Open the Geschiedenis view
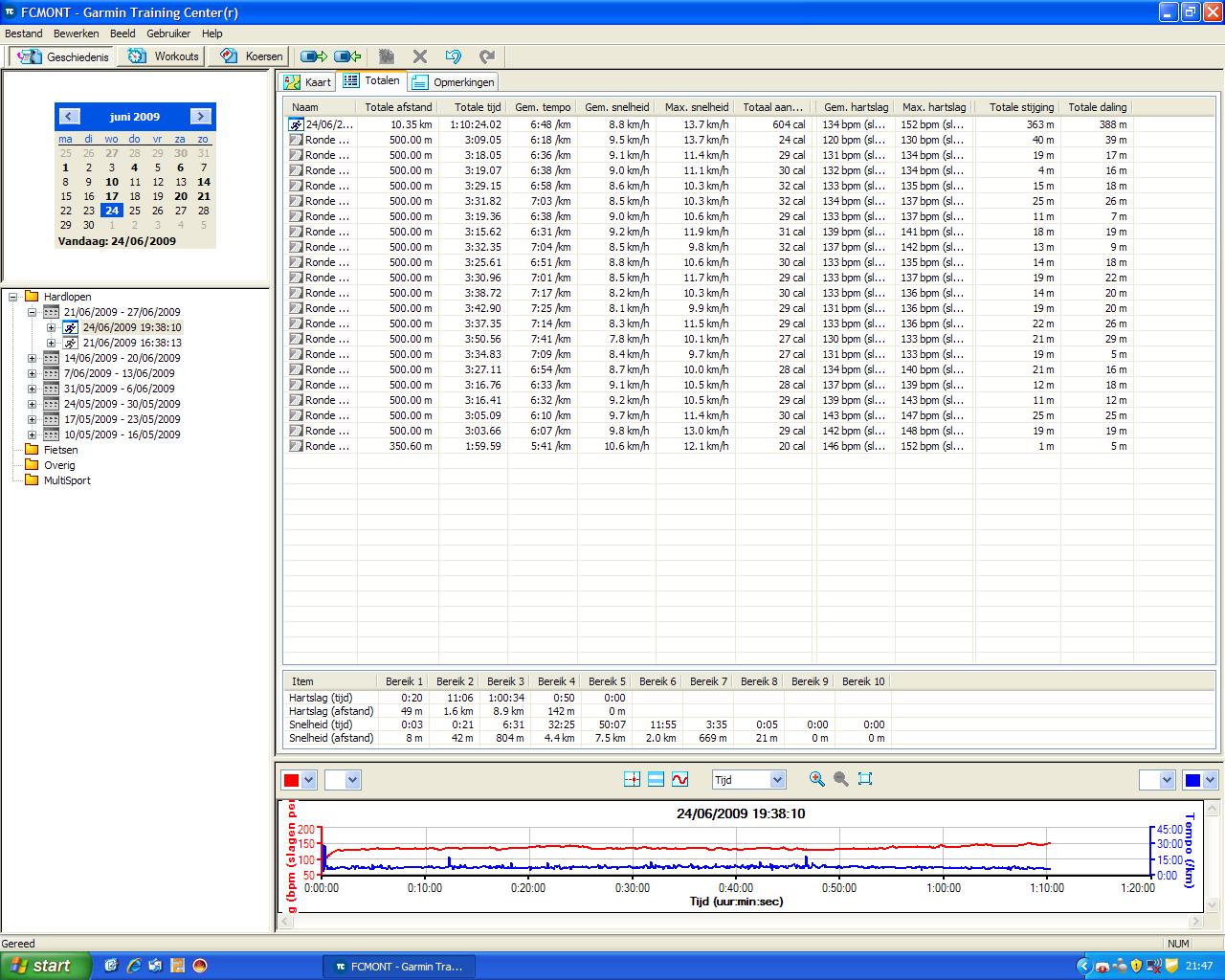The image size is (1225, 980). (x=62, y=56)
